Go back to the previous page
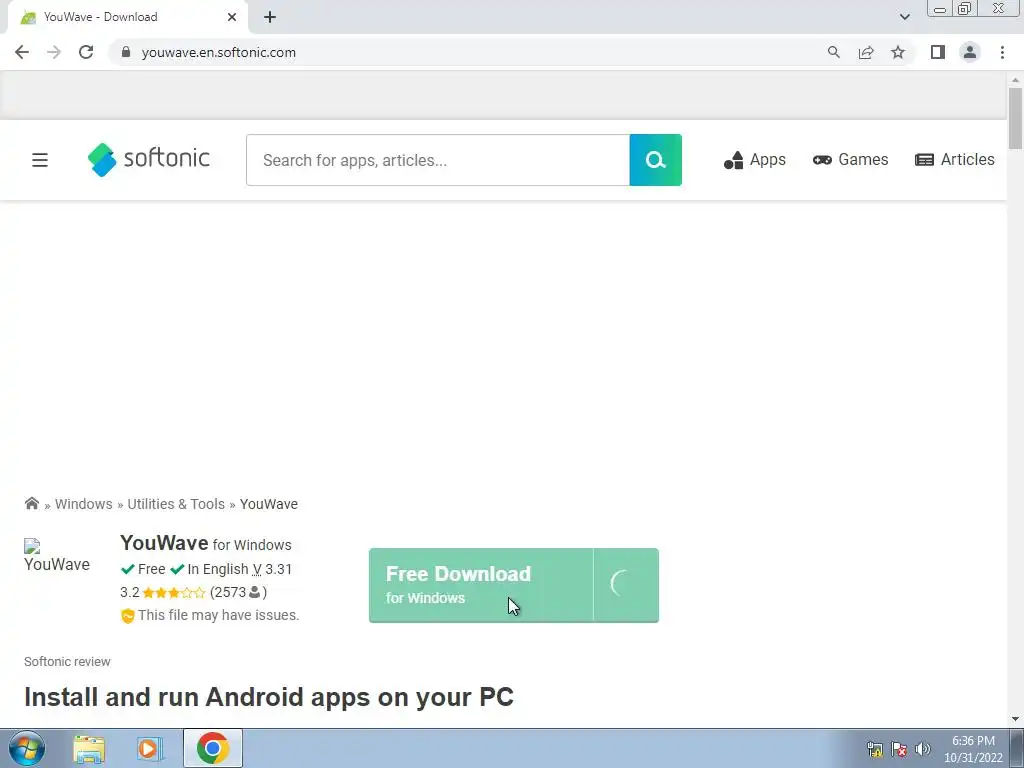This screenshot has height=768, width=1024. [22, 52]
